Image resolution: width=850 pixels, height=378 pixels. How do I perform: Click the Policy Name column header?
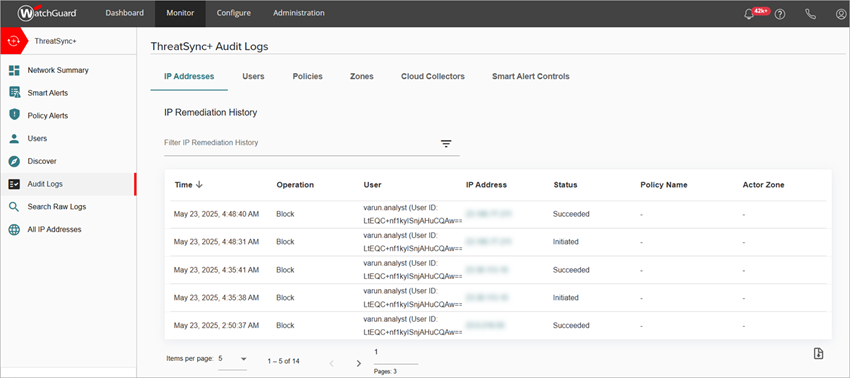664,185
